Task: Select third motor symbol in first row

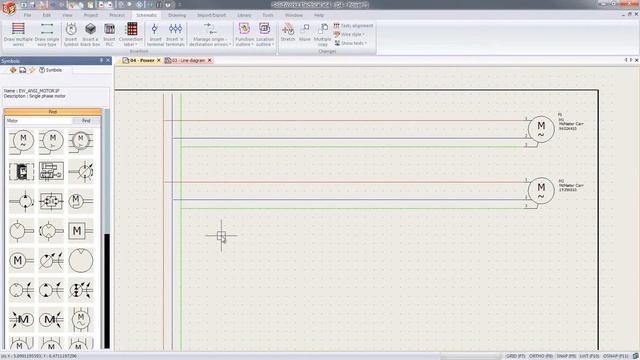Action: (81, 142)
